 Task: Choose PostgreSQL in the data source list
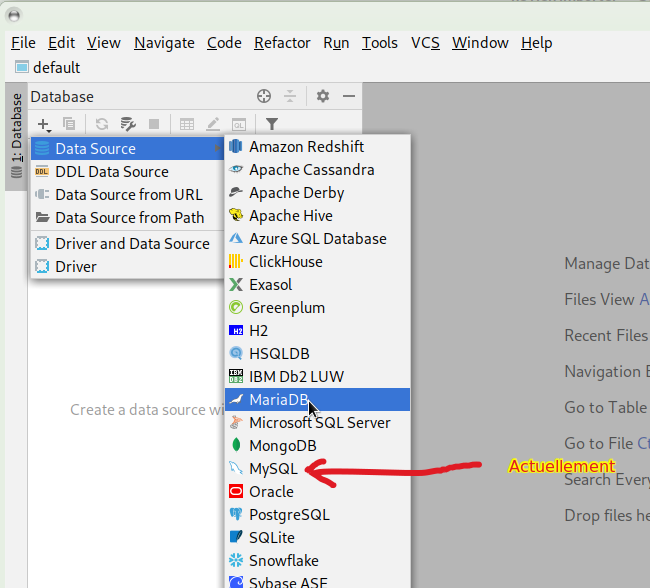click(289, 515)
